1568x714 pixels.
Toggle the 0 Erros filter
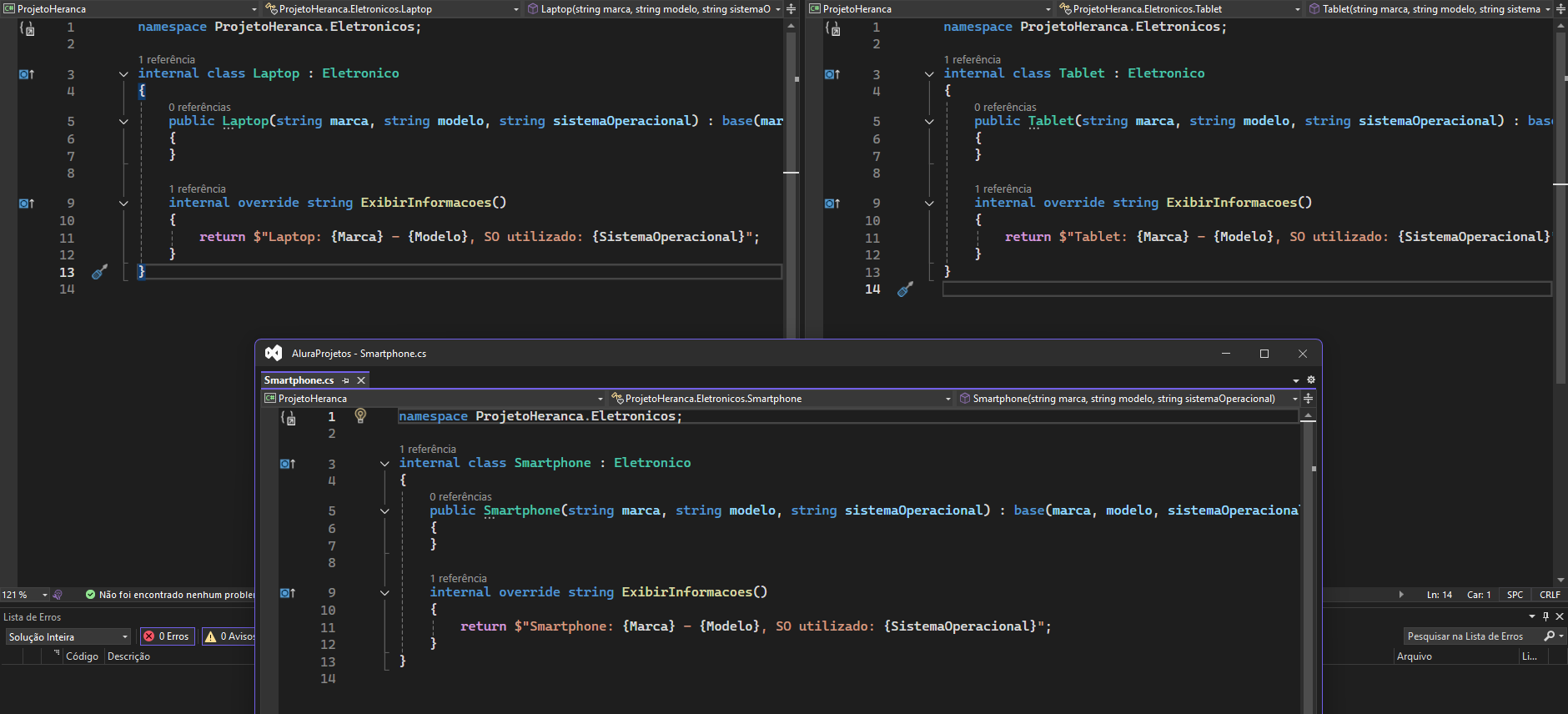pos(167,636)
